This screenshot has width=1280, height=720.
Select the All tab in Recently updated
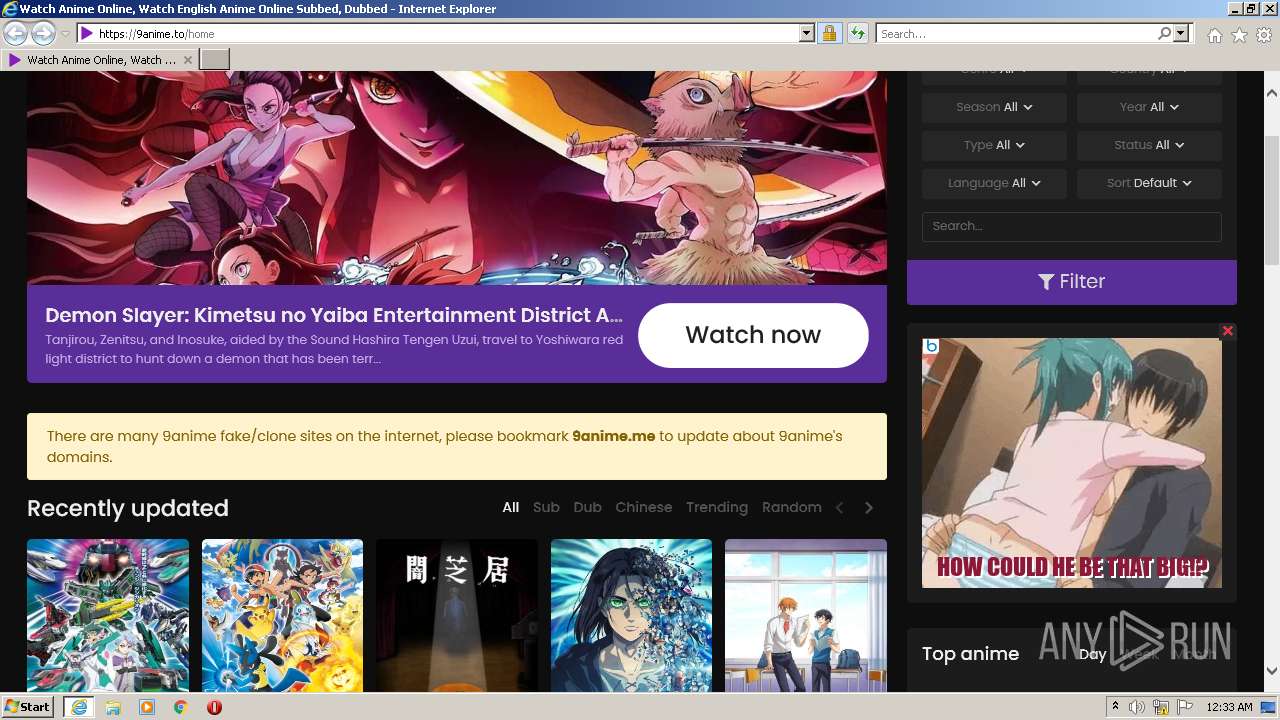point(511,507)
